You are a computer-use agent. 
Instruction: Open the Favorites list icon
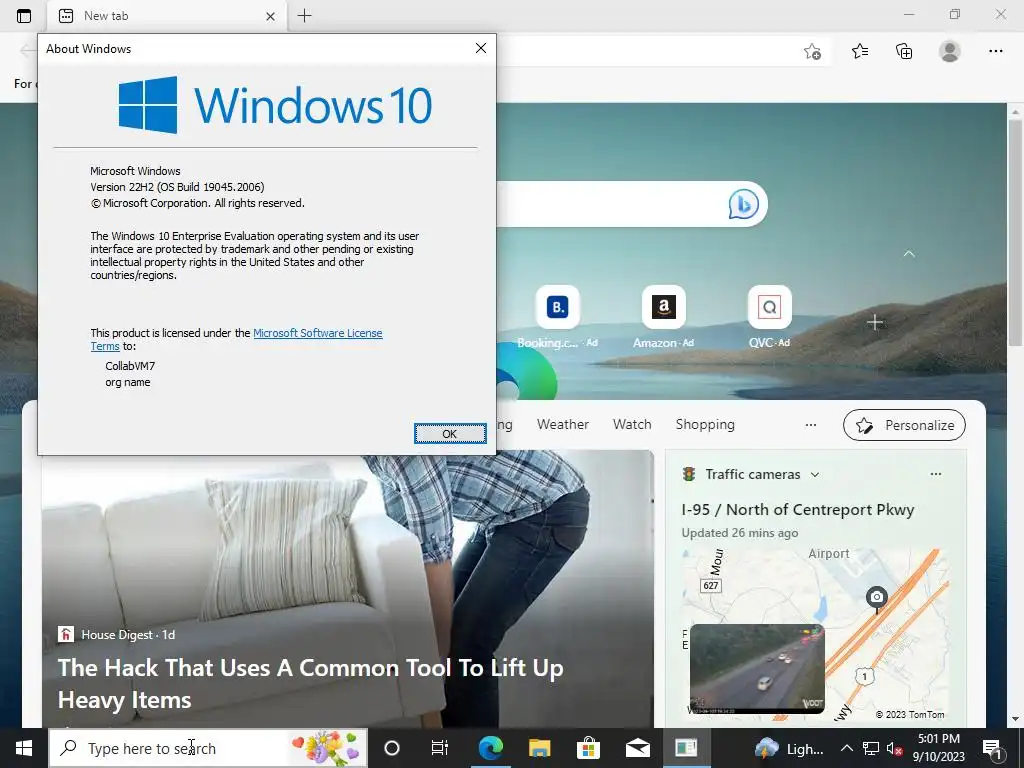(860, 51)
